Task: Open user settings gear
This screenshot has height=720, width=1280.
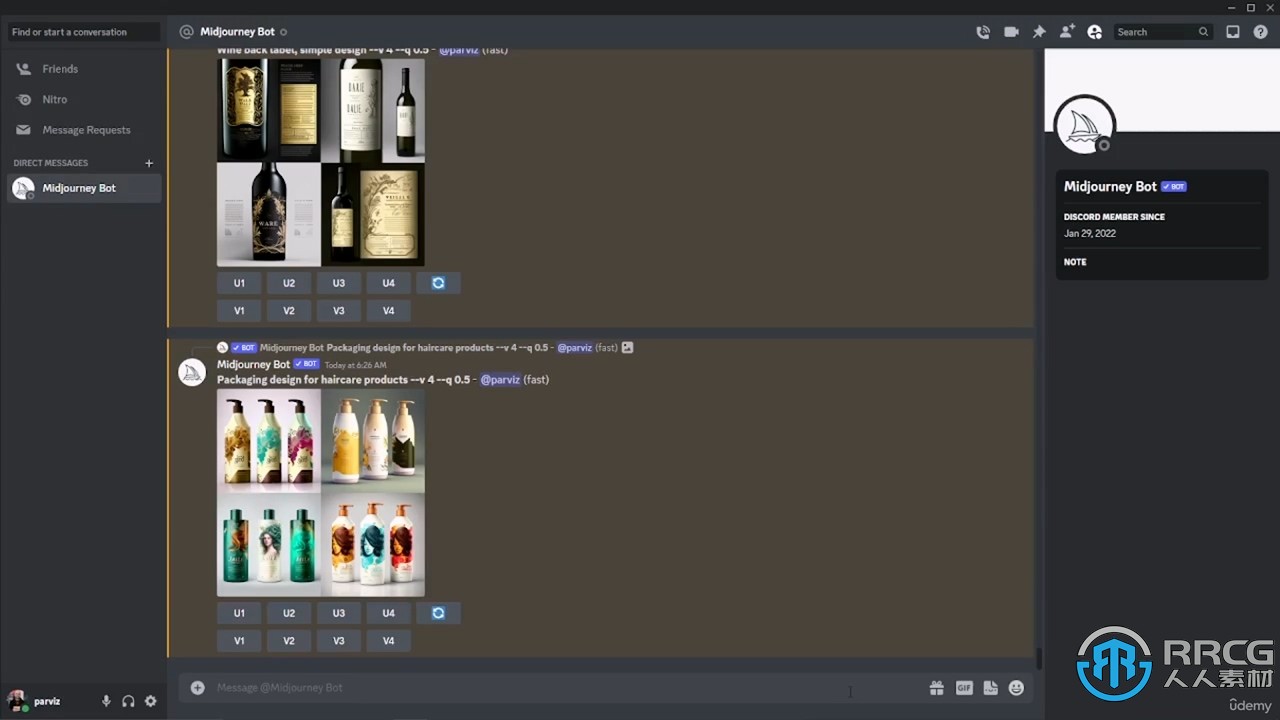Action: [150, 701]
